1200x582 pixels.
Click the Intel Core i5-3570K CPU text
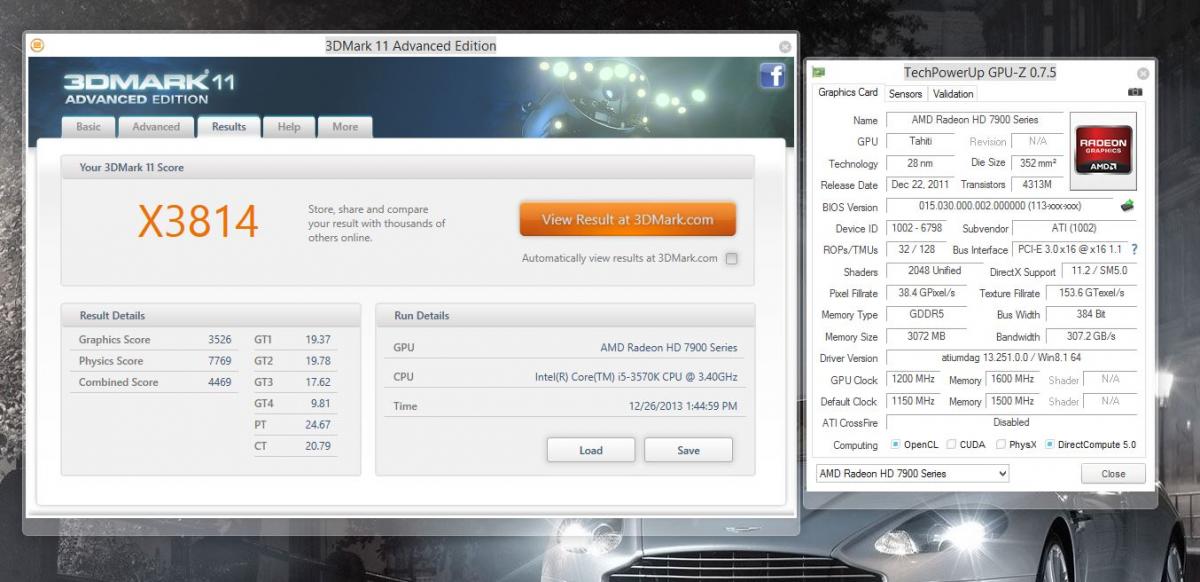636,377
